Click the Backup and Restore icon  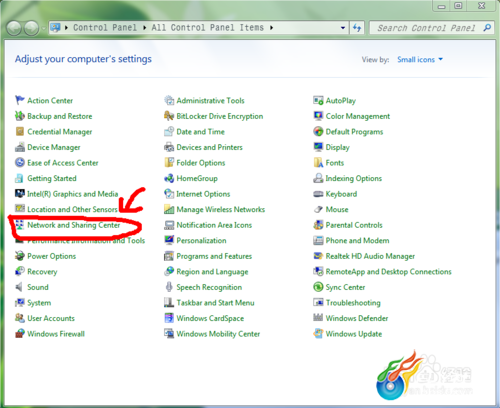[x=20, y=116]
